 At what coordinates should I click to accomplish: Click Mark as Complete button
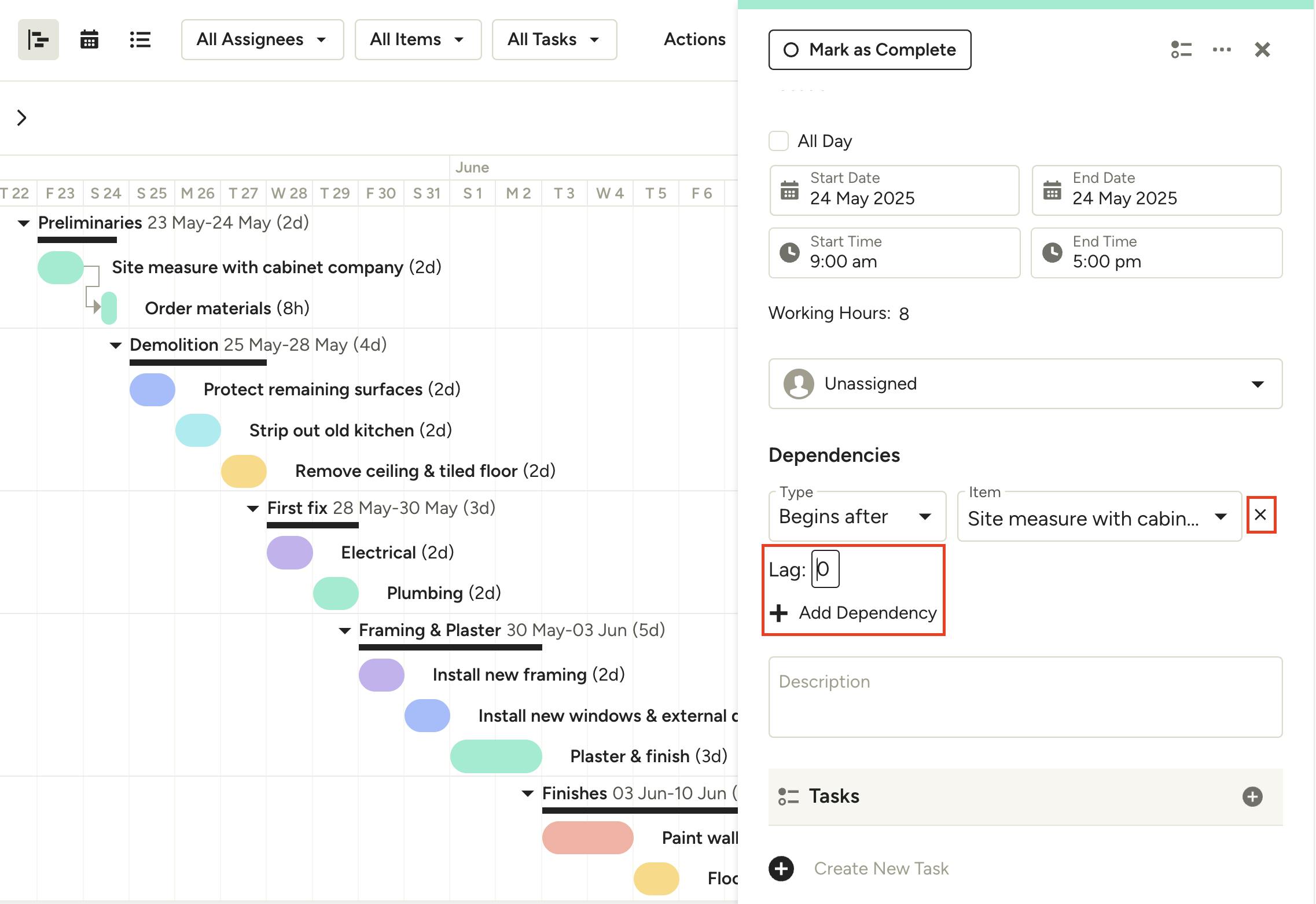[x=869, y=50]
